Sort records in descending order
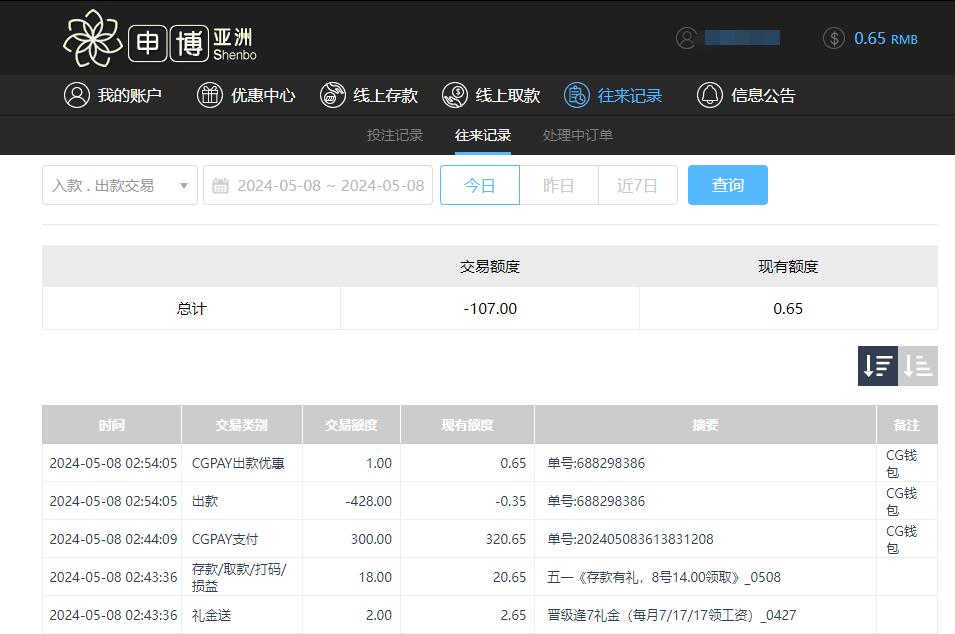 tap(877, 366)
